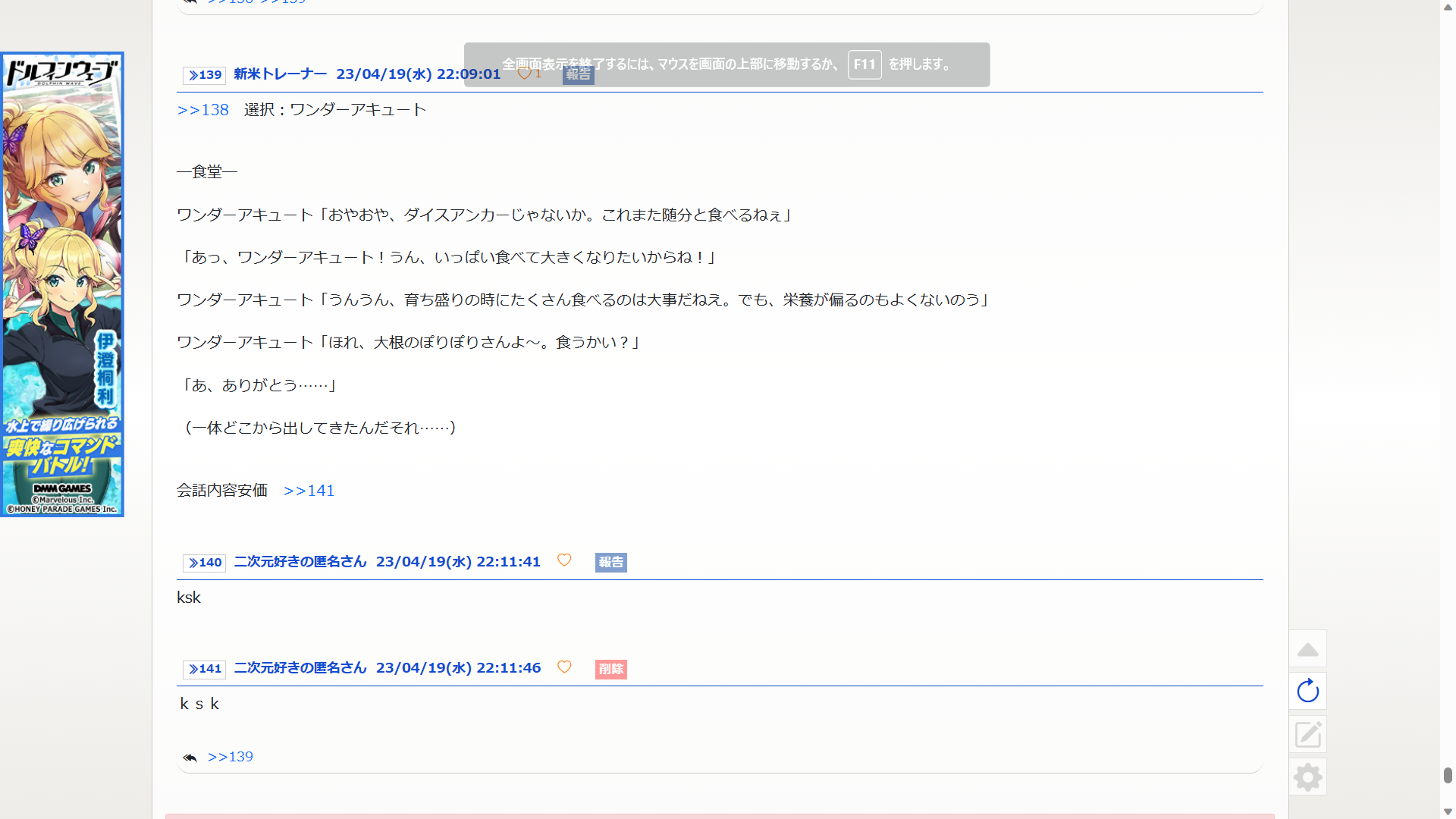Like post 140 with heart icon

click(x=564, y=560)
